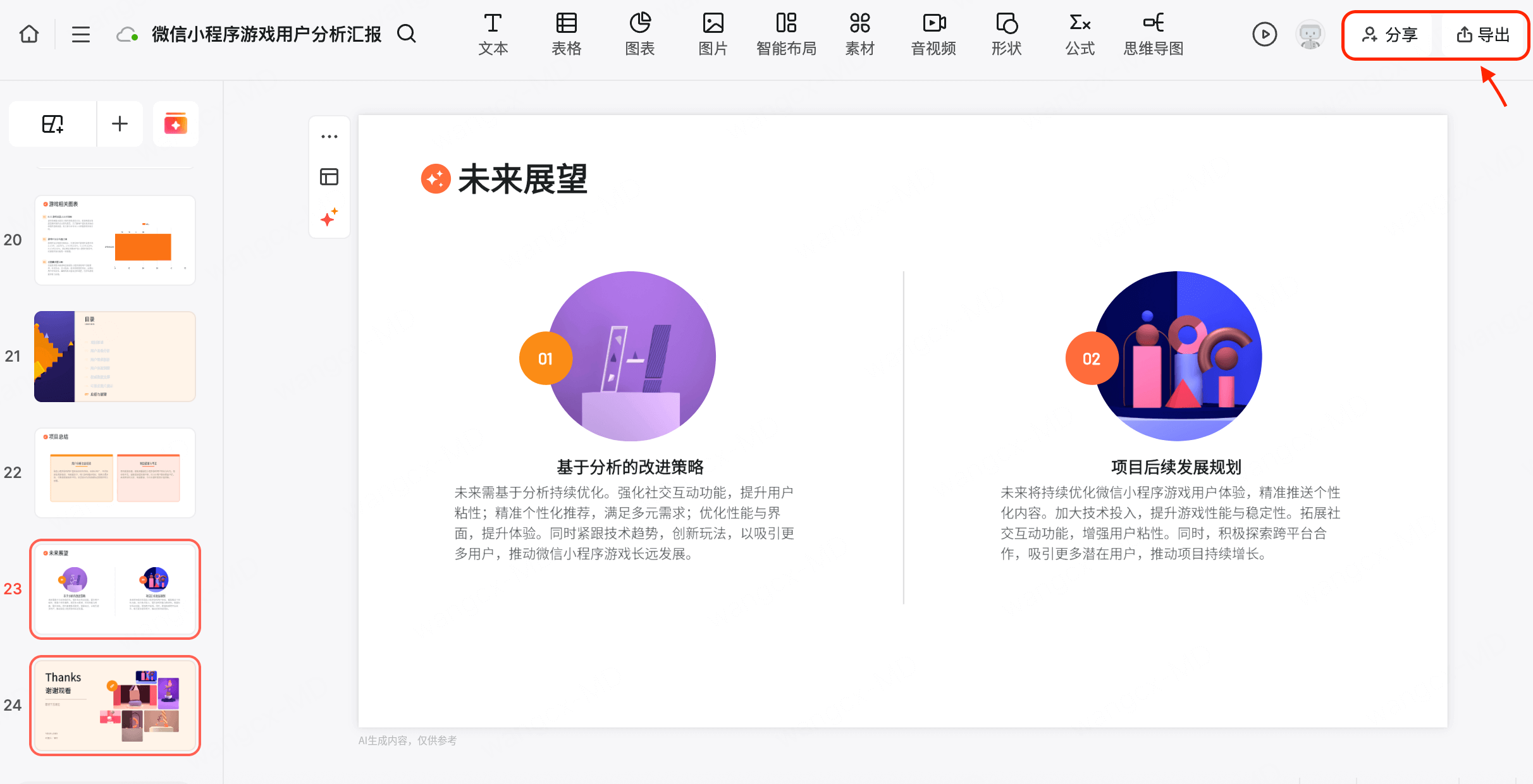Image resolution: width=1533 pixels, height=784 pixels.
Task: Insert an image via the 图片 tool
Action: click(x=713, y=34)
